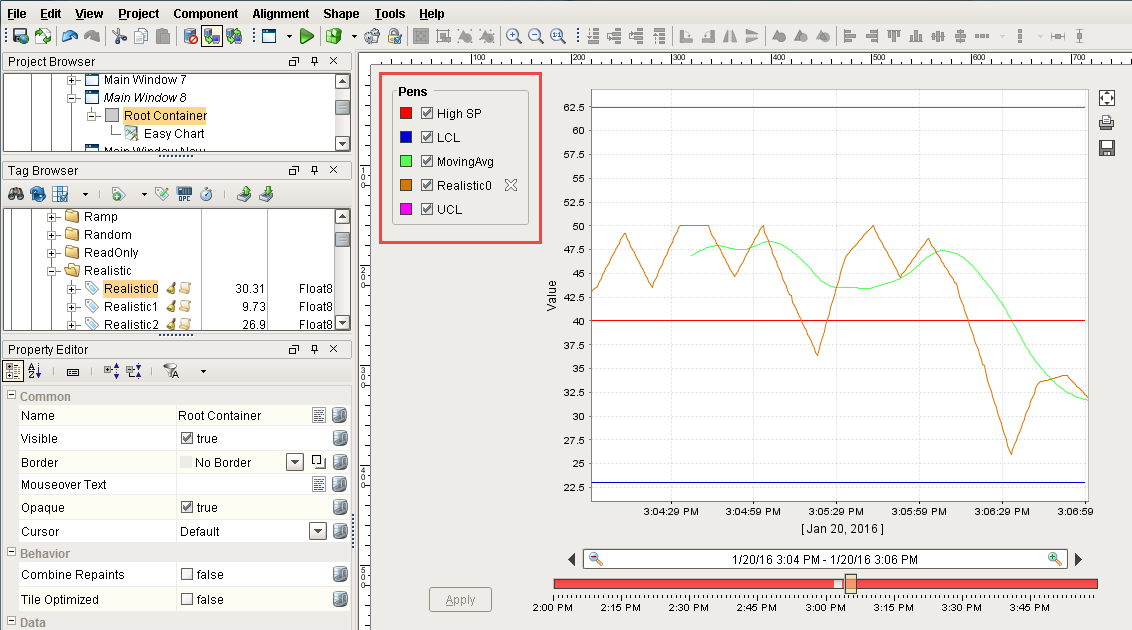Click the MovingAvg green color swatch
The image size is (1132, 630).
click(x=406, y=161)
